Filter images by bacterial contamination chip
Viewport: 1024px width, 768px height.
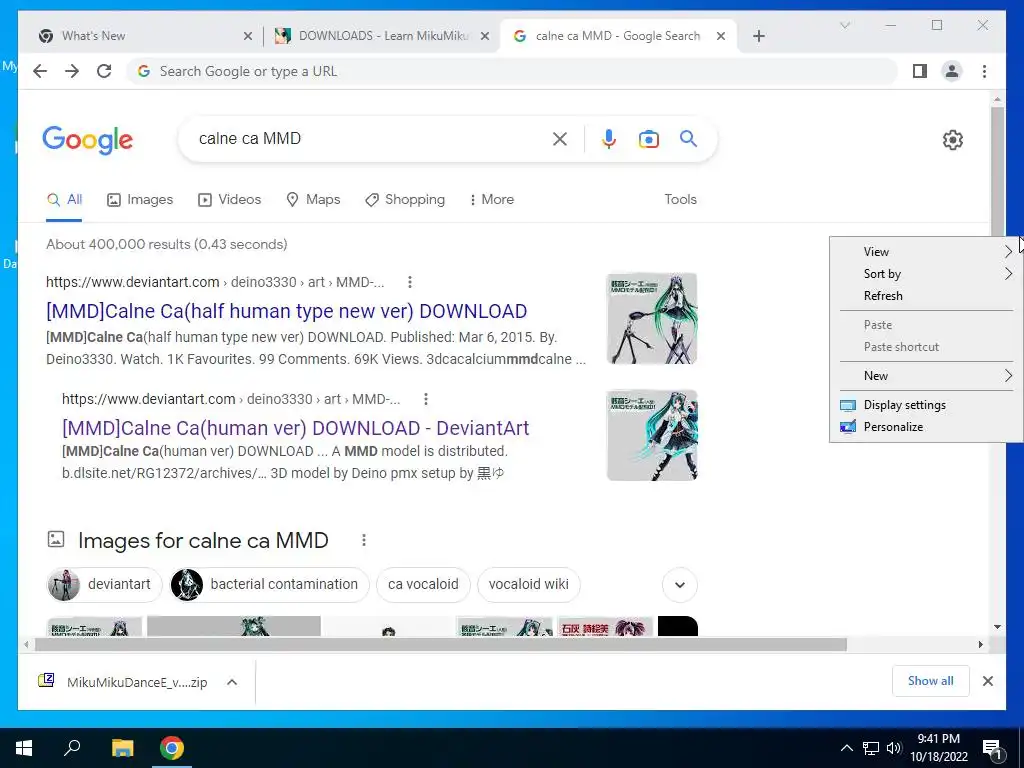(269, 584)
